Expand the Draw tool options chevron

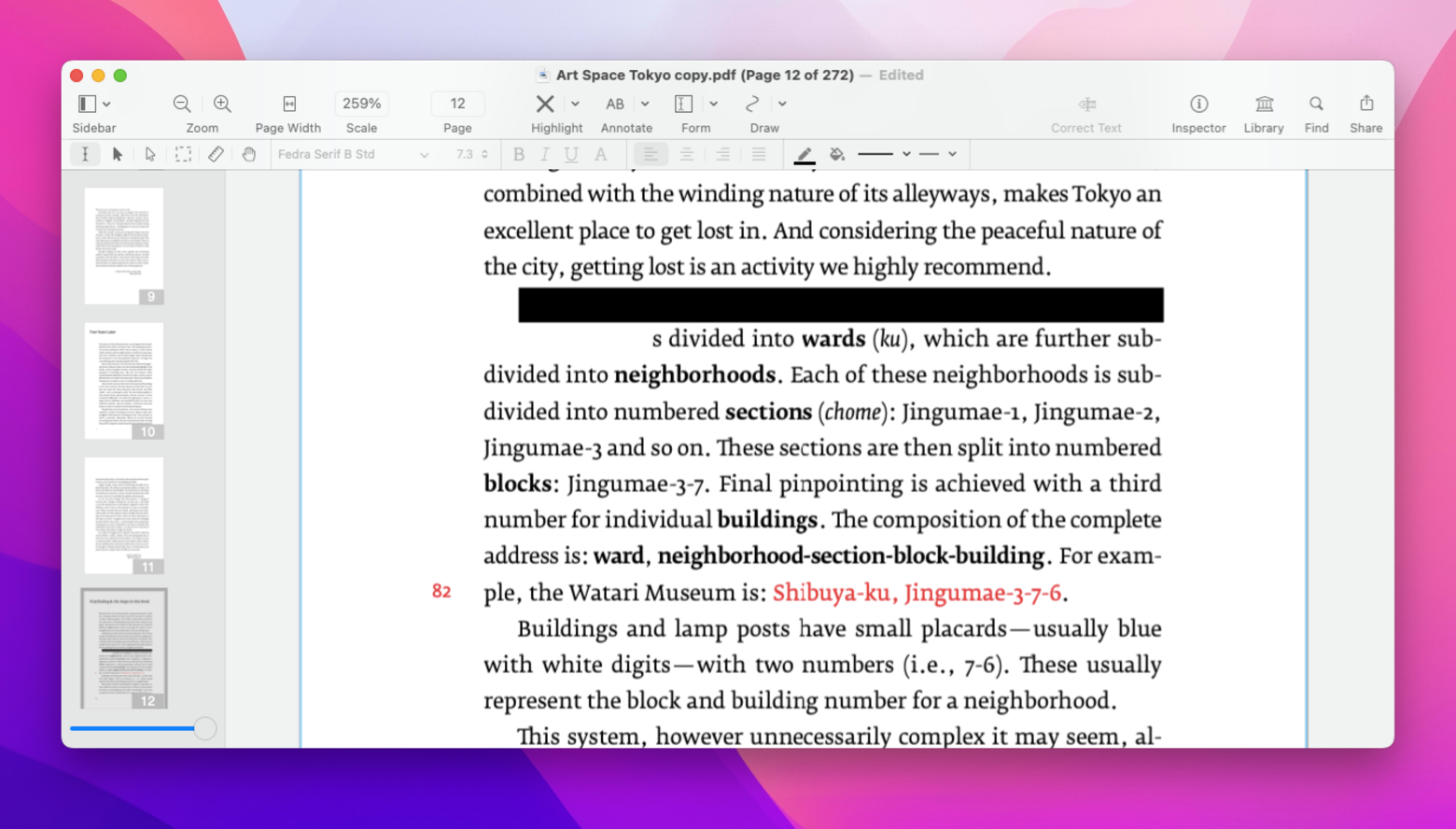pos(782,104)
